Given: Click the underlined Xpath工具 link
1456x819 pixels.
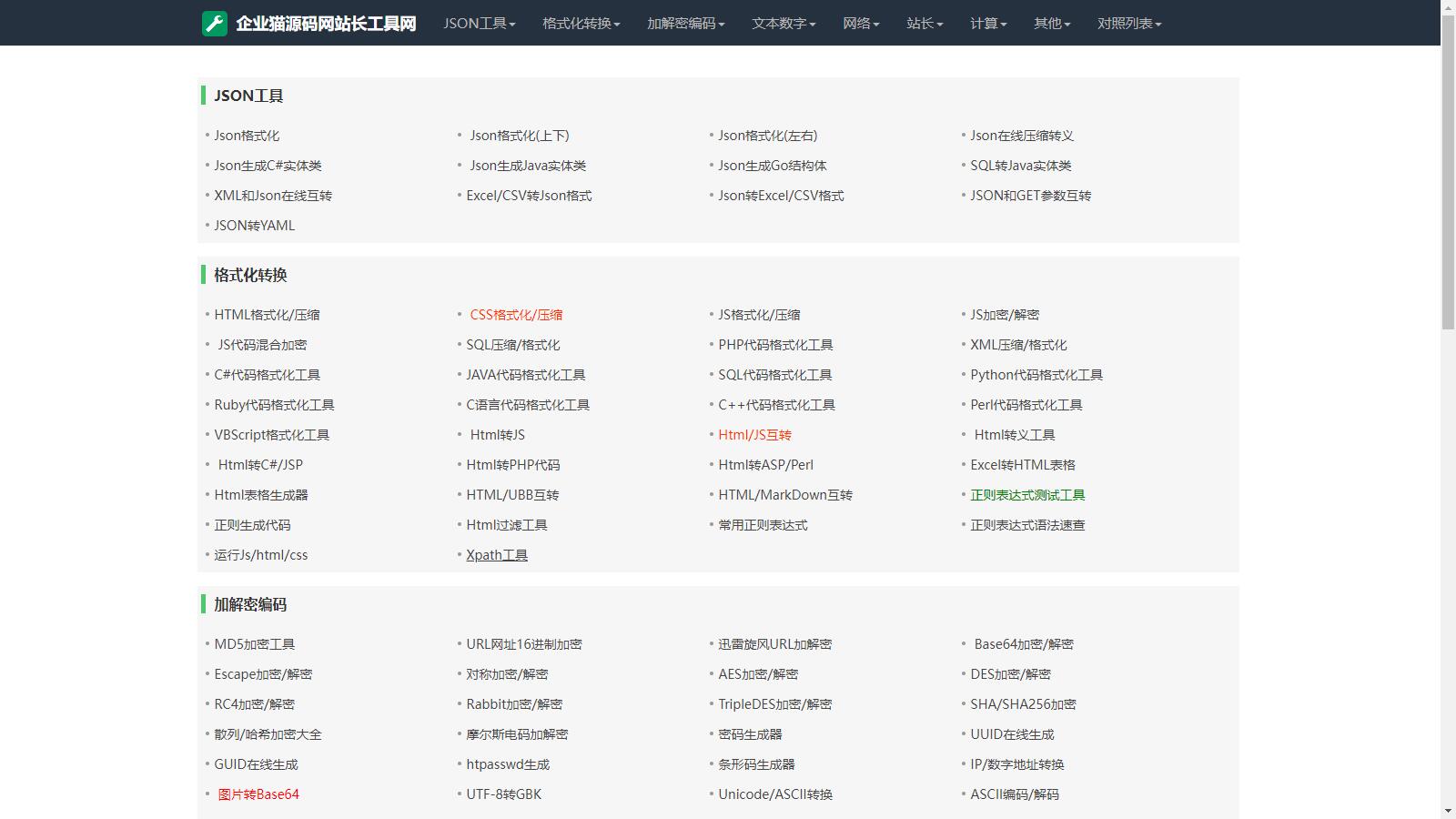Looking at the screenshot, I should tap(497, 555).
